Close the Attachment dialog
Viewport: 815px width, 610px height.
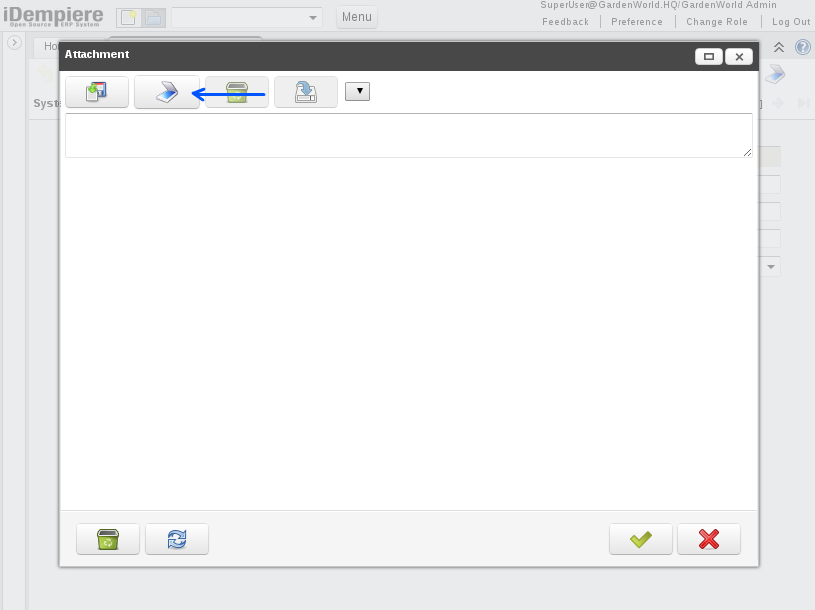click(x=739, y=57)
